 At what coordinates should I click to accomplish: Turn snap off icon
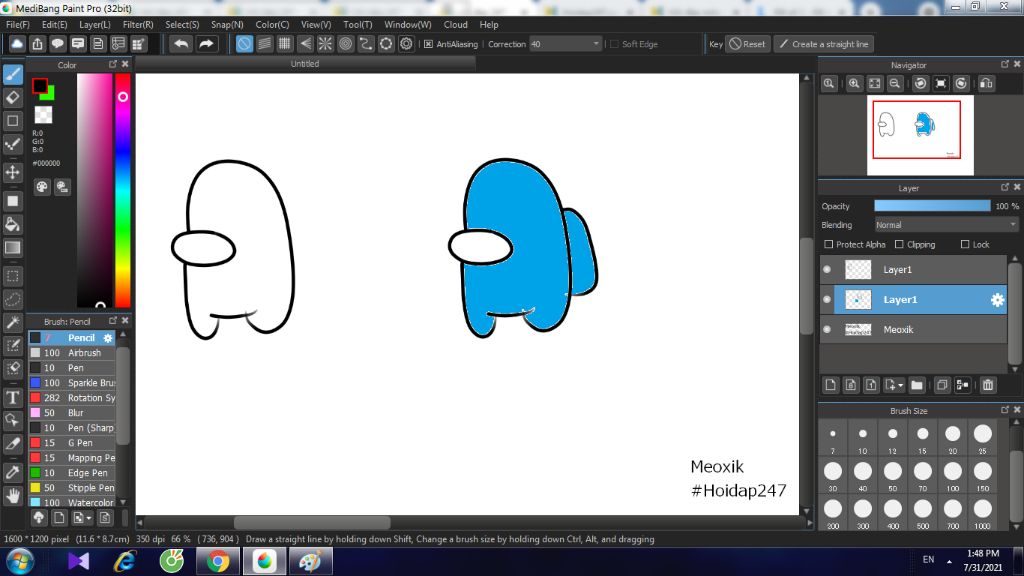click(x=244, y=44)
